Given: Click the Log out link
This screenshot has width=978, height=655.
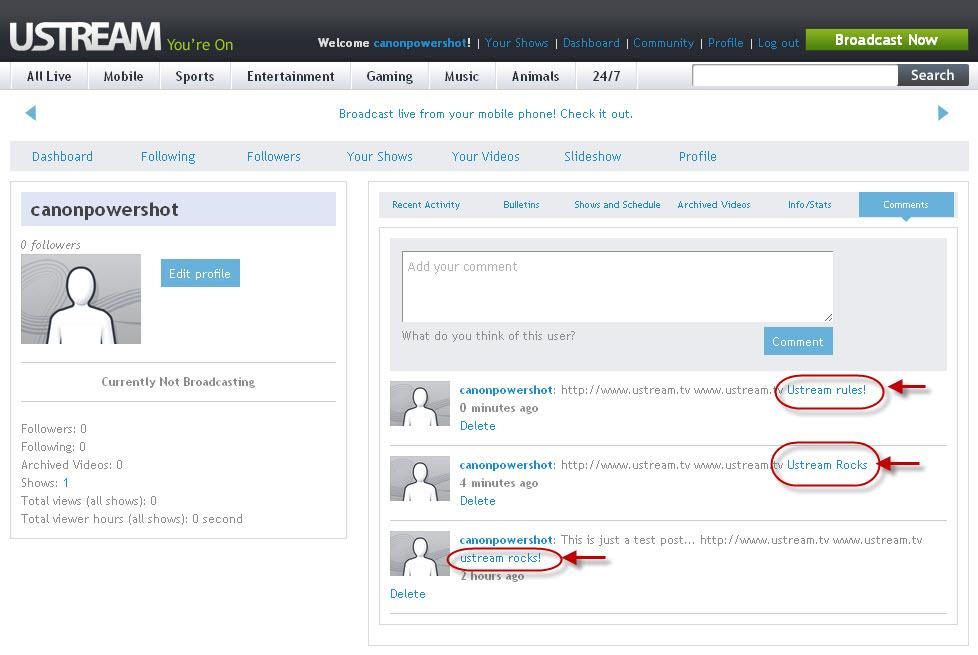Looking at the screenshot, I should pyautogui.click(x=778, y=43).
